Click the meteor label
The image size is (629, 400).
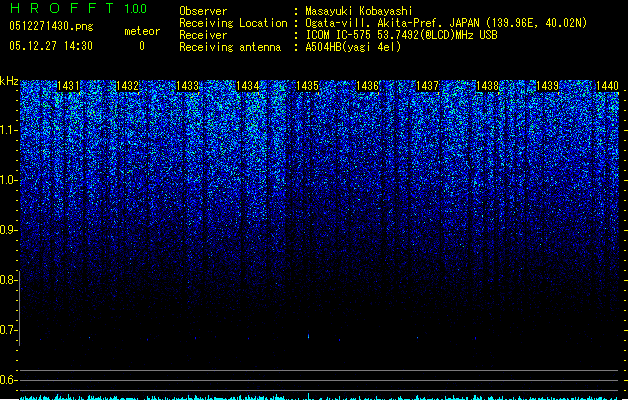tap(142, 31)
